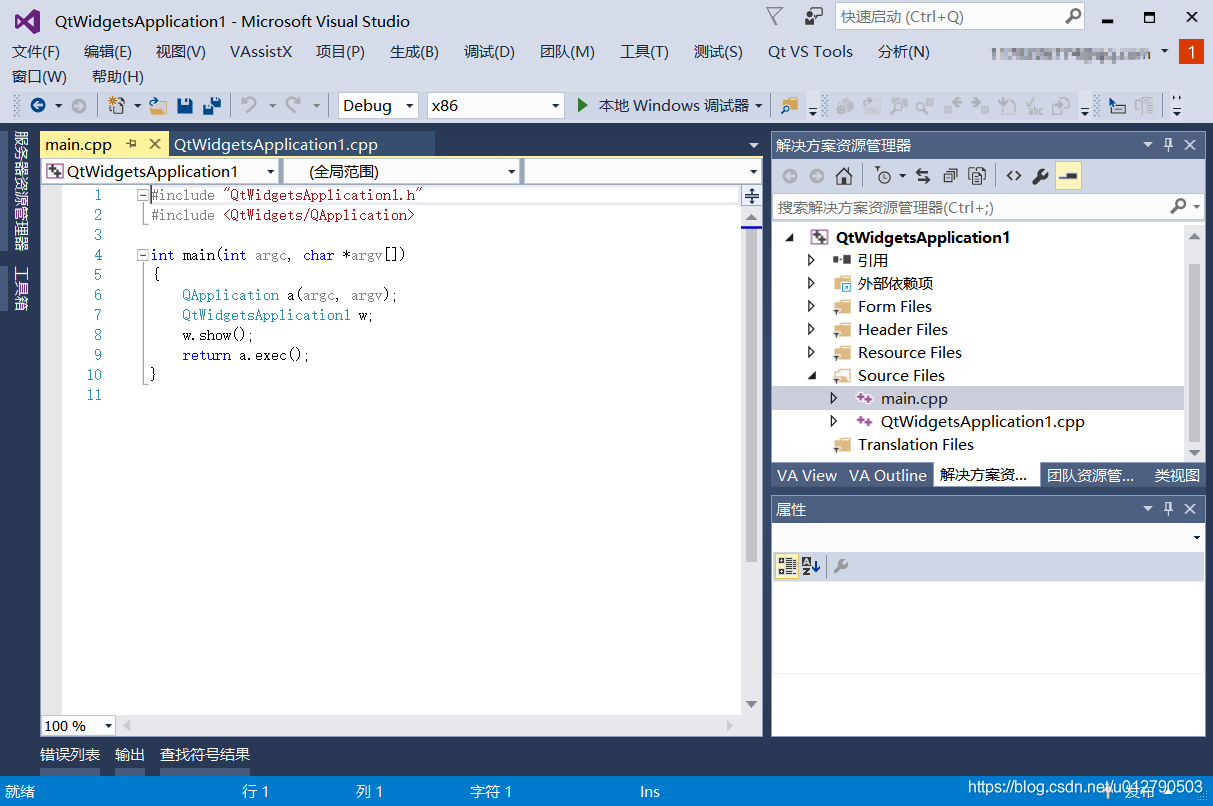Image resolution: width=1213 pixels, height=806 pixels.
Task: Open the 错误列表 error list panel
Action: coord(70,755)
